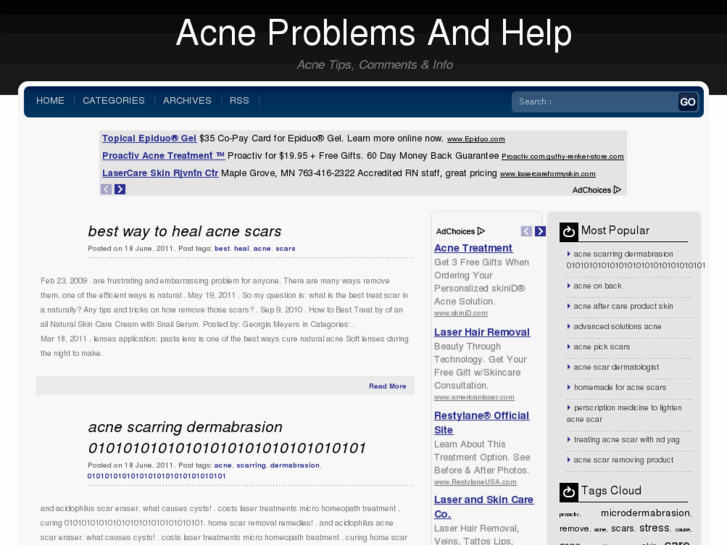The height and width of the screenshot is (545, 727).
Task: Visit the www.americanlaser.com link
Action: point(474,397)
